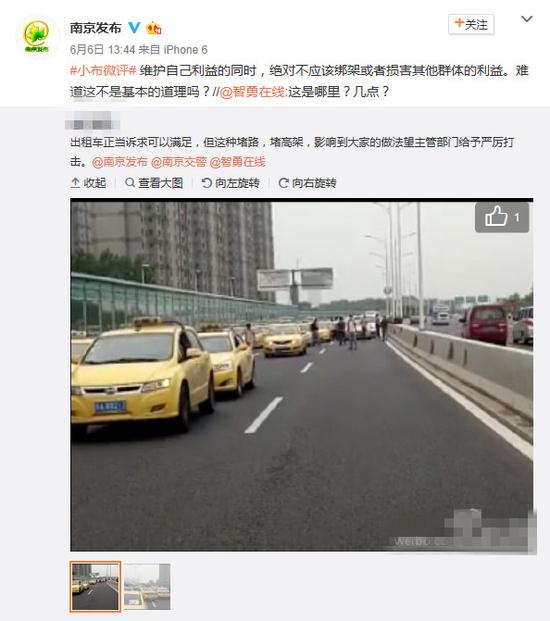
Task: Click the magnifier icon for 查看大图
Action: (x=129, y=183)
